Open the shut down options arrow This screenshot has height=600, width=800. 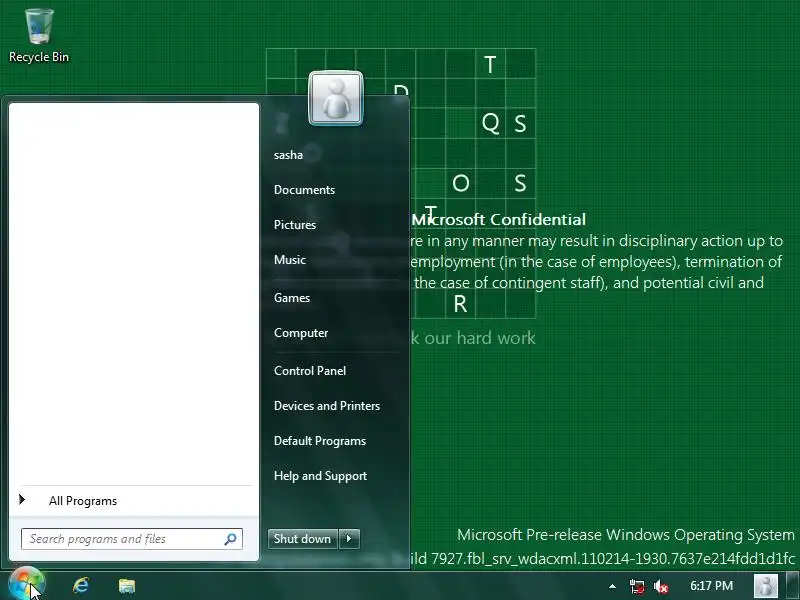click(349, 539)
